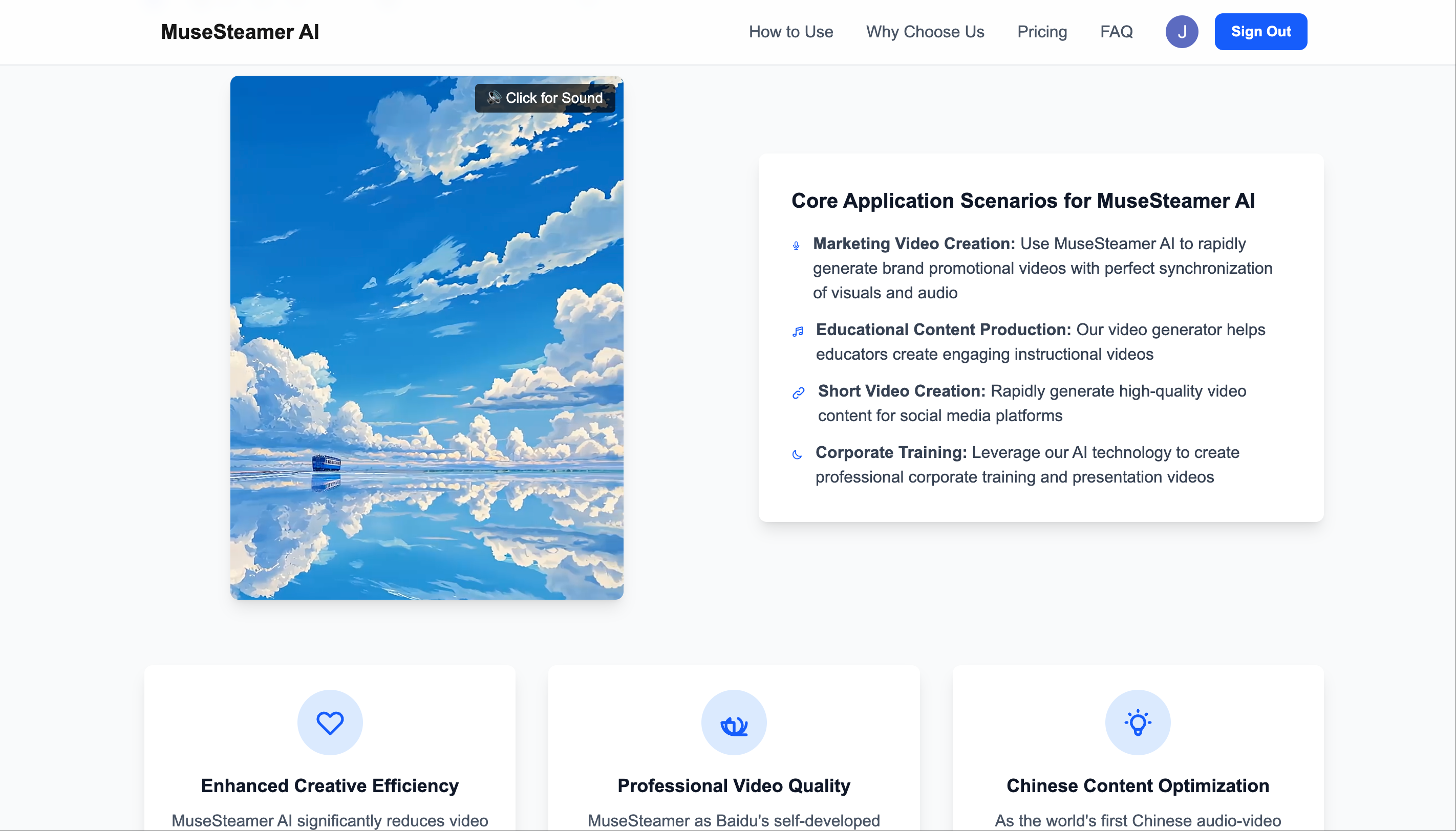Screen dimensions: 1456x831
Task: Open the J user avatar
Action: [1182, 32]
